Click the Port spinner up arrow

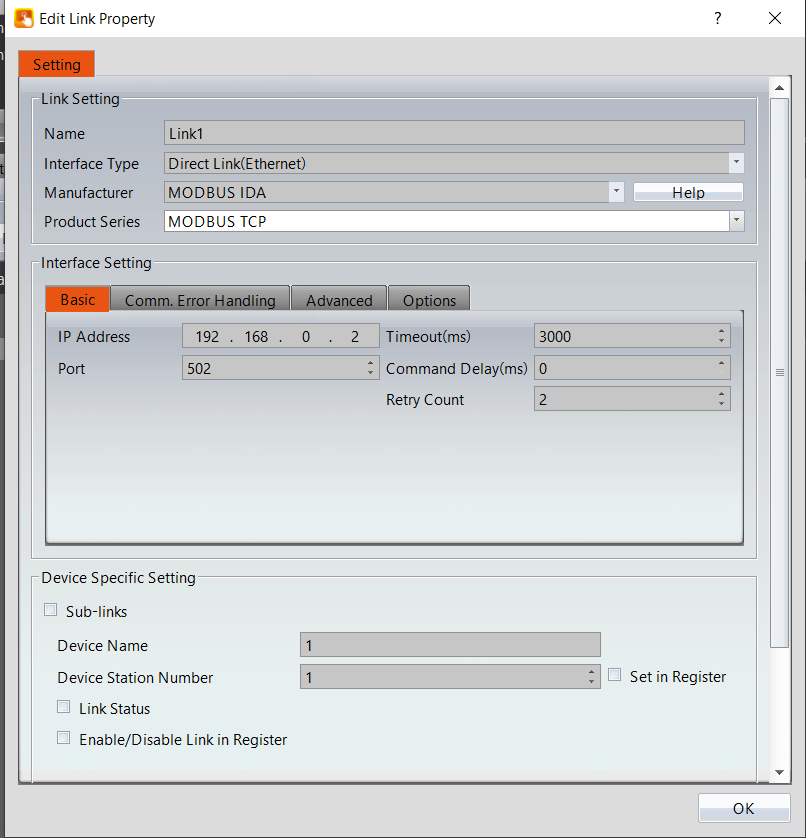point(370,363)
